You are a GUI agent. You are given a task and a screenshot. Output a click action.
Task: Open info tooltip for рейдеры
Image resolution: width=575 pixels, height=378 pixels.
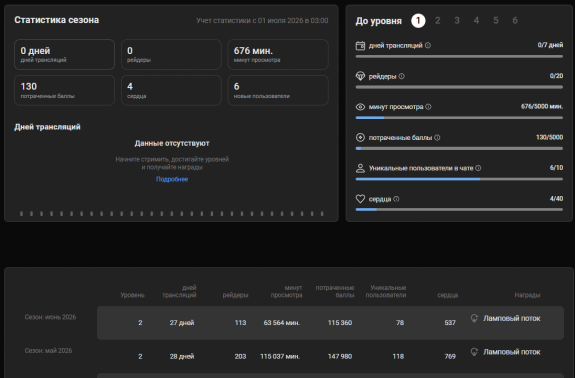click(402, 76)
